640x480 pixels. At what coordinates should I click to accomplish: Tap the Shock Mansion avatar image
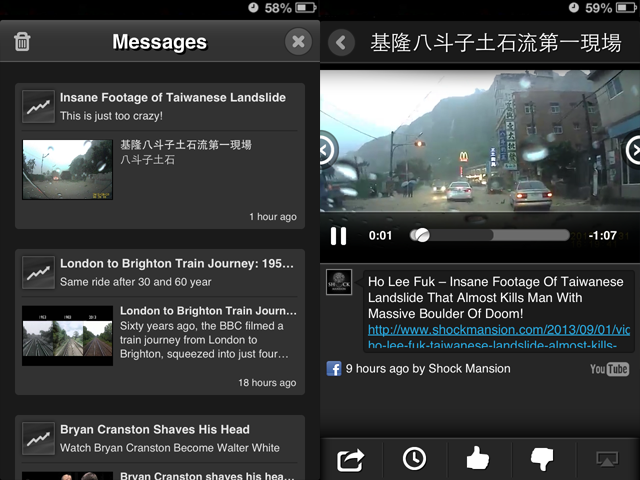339,282
